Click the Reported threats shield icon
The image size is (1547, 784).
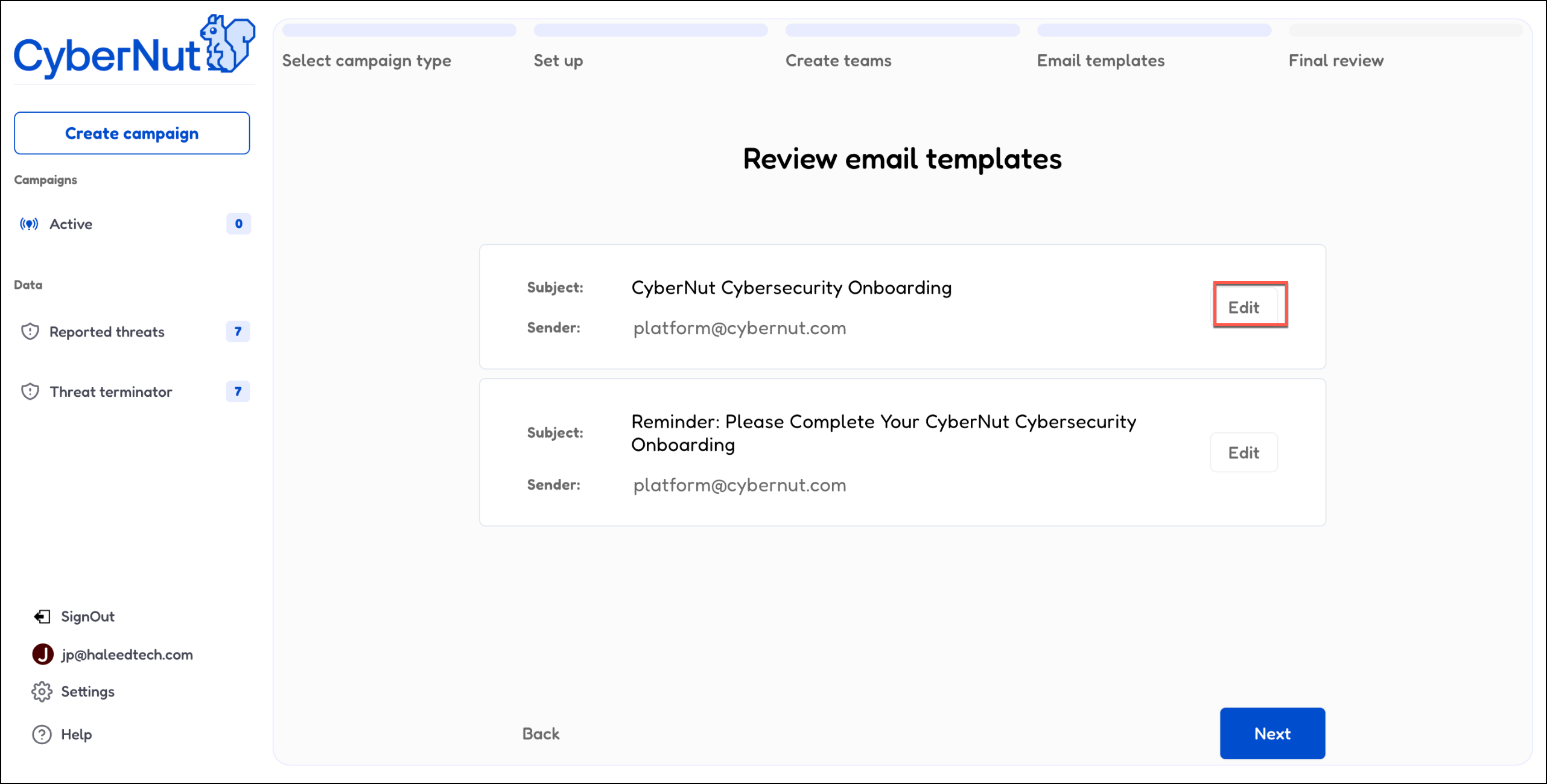pyautogui.click(x=30, y=332)
